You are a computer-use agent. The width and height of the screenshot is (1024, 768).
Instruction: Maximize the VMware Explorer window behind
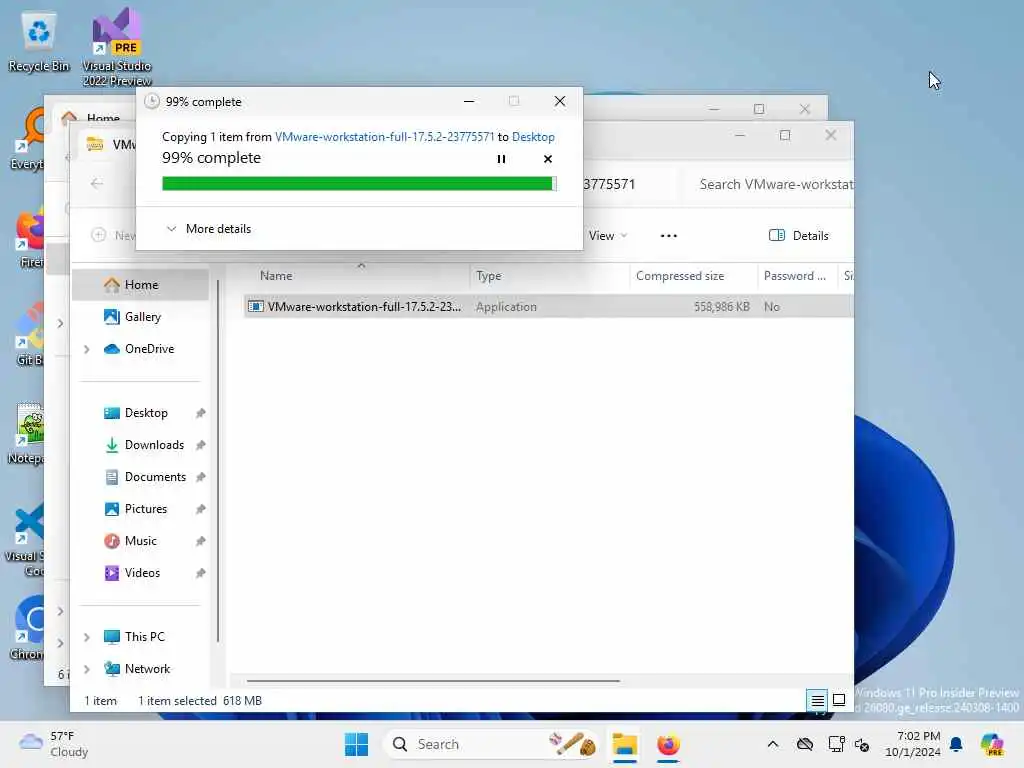(785, 135)
